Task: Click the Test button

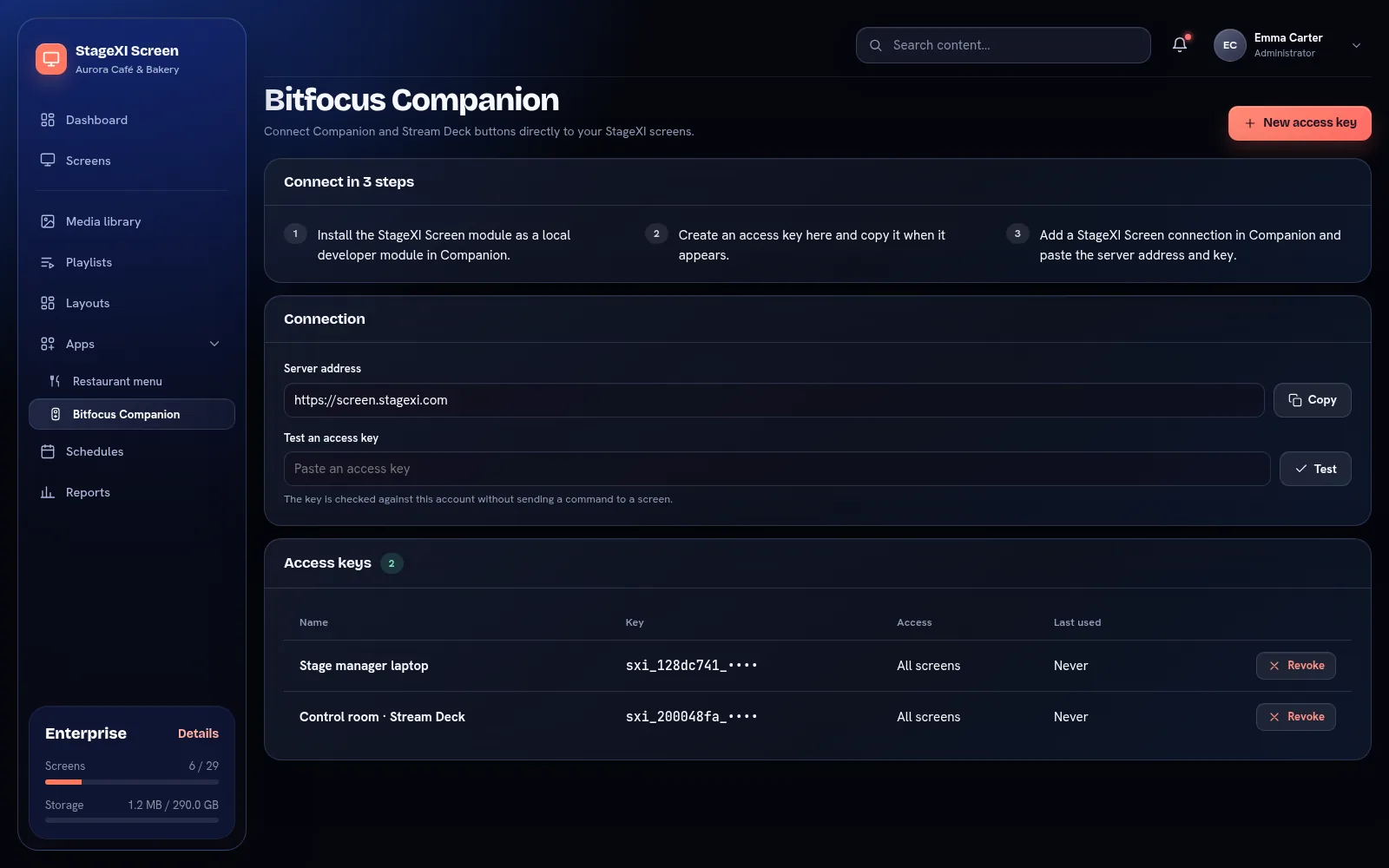Action: pyautogui.click(x=1315, y=469)
